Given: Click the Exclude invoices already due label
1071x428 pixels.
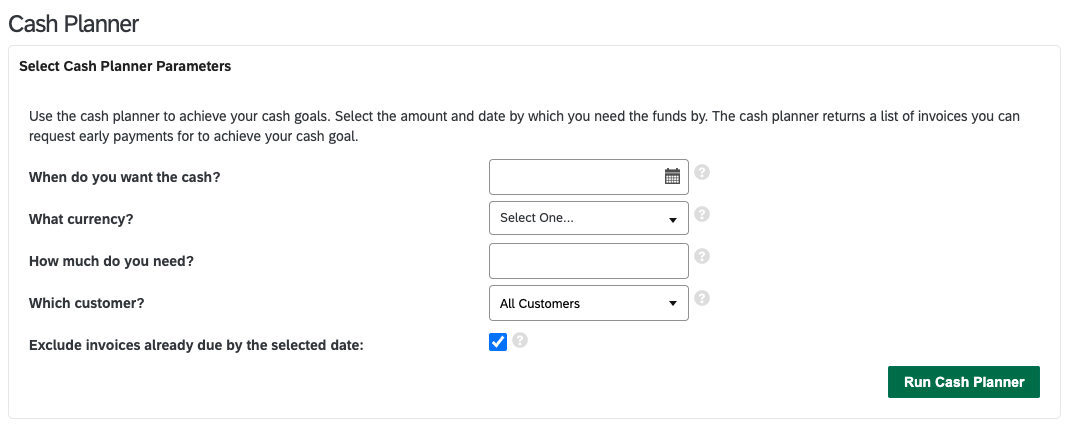Looking at the screenshot, I should (197, 345).
